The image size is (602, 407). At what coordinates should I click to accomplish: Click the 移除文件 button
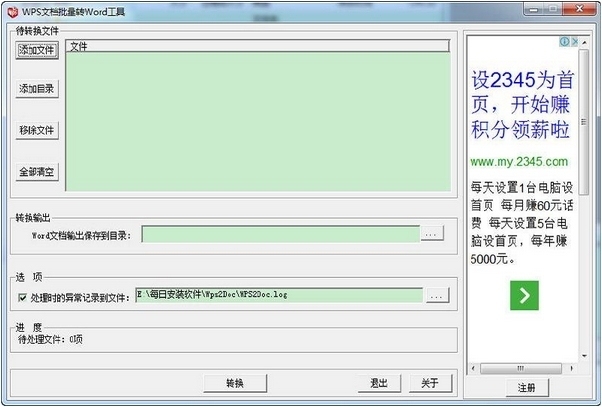click(37, 130)
